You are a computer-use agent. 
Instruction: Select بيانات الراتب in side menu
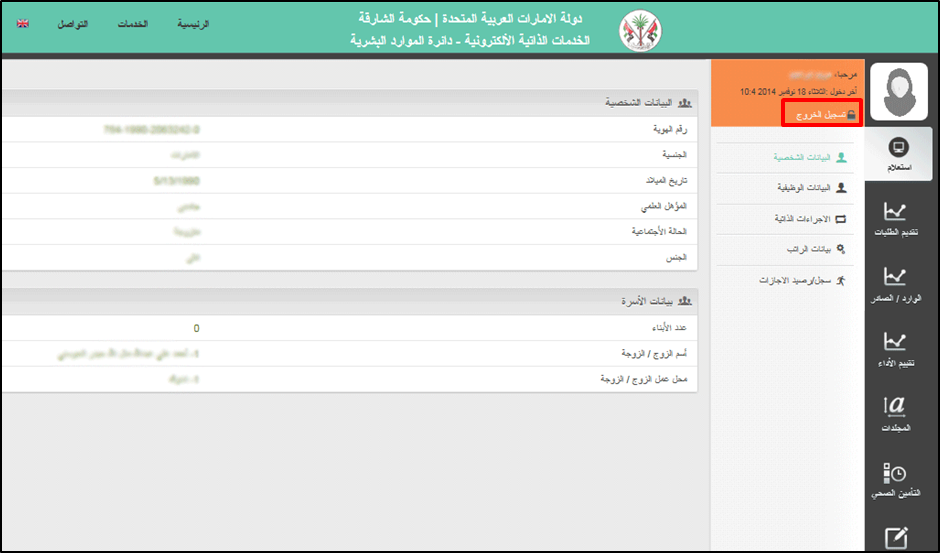(x=809, y=249)
